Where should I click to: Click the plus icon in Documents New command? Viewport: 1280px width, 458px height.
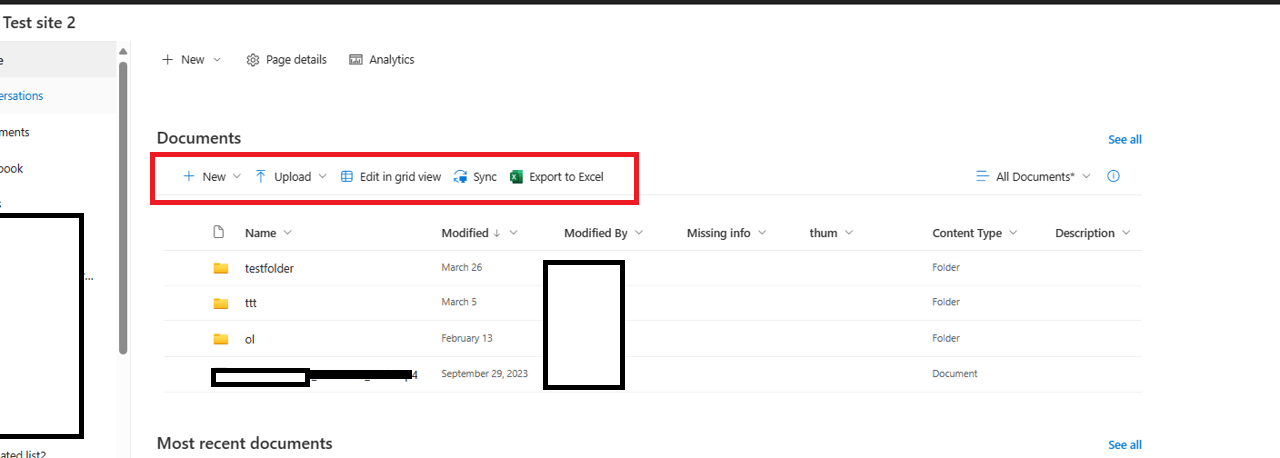coord(188,177)
